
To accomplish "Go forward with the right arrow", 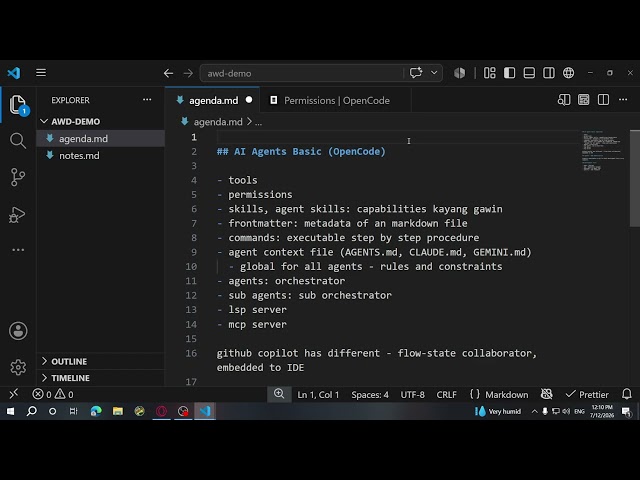I will (x=188, y=73).
